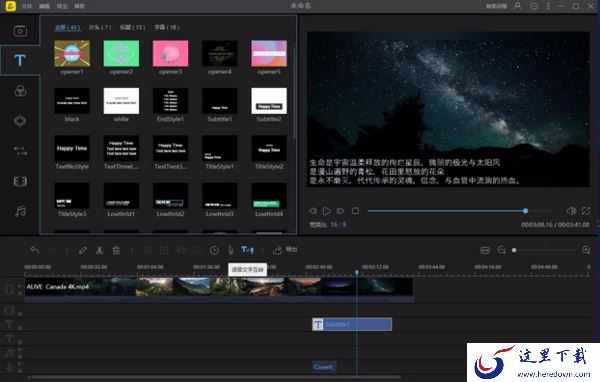Viewport: 600px width, 382px height.
Task: Click the Covert clip on bottom track
Action: coord(323,367)
